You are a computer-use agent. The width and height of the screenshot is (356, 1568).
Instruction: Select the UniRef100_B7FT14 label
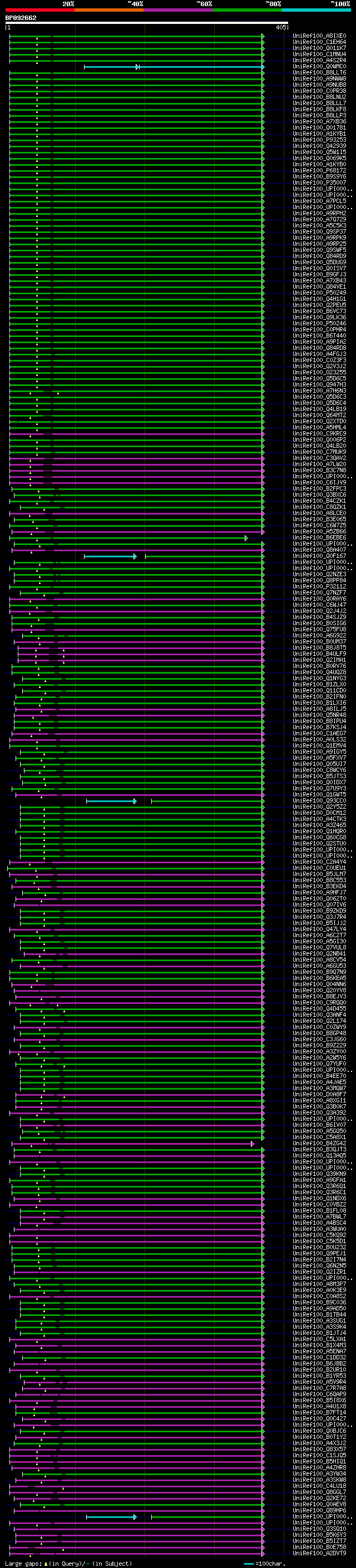319,1413
